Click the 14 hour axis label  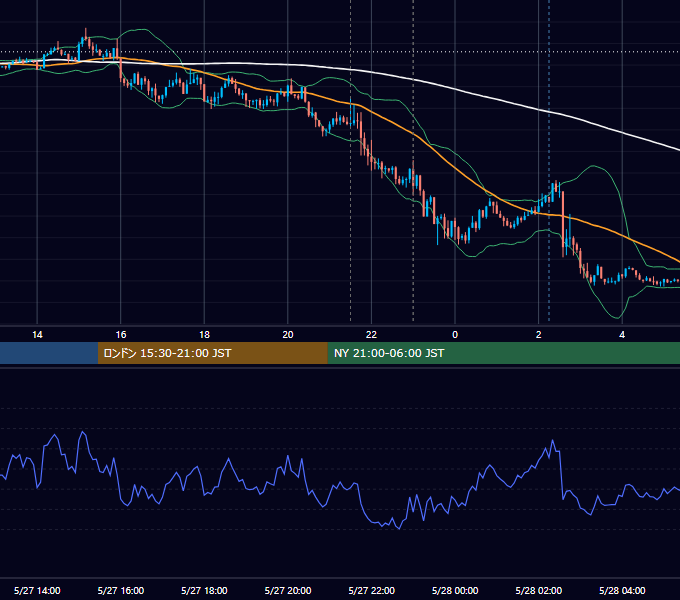[x=37, y=335]
